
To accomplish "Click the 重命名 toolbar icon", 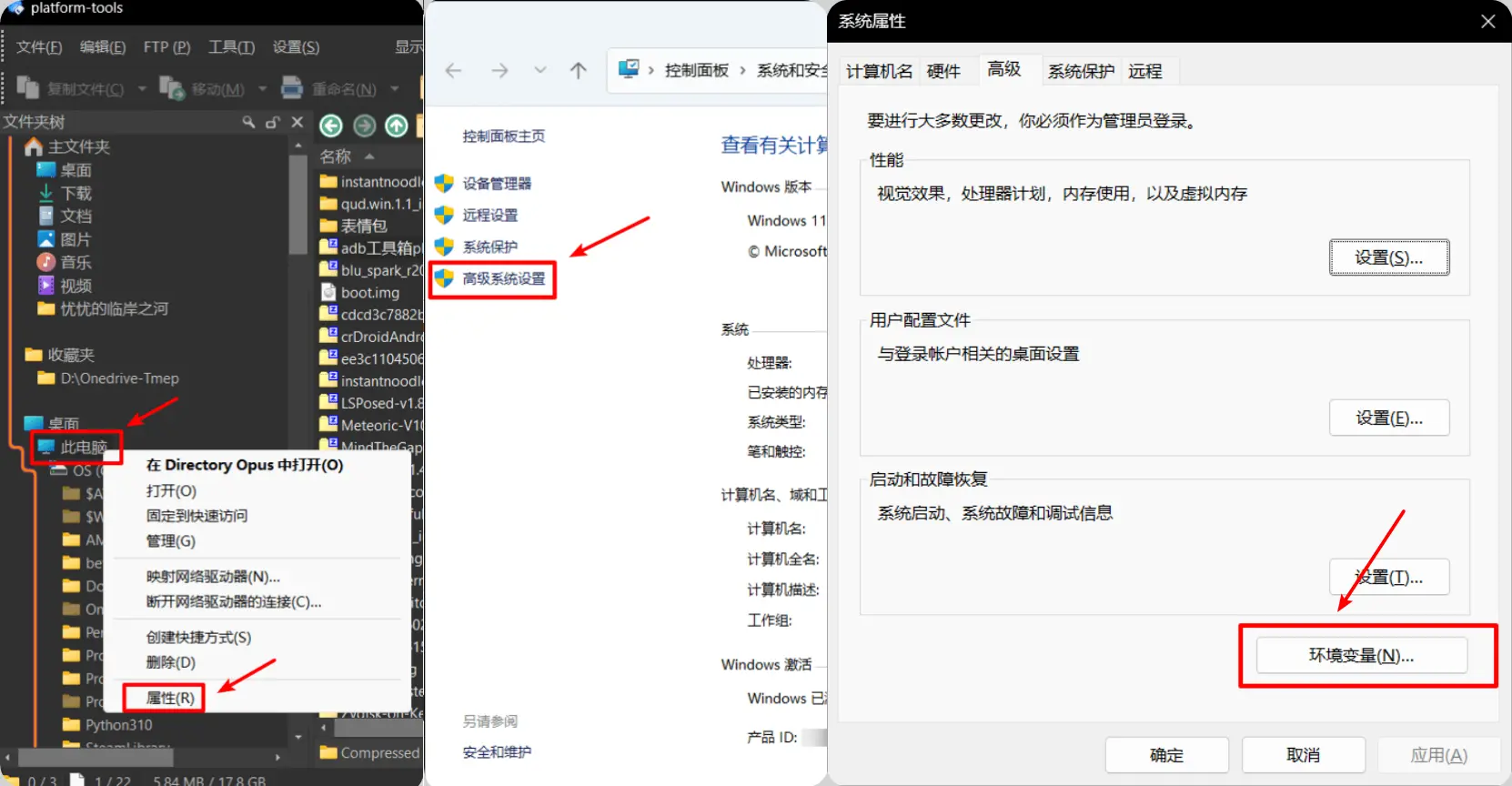I will point(292,88).
